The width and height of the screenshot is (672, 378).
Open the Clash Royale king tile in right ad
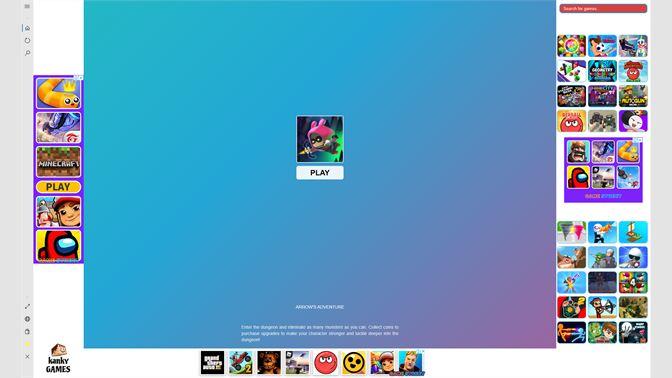(578, 151)
